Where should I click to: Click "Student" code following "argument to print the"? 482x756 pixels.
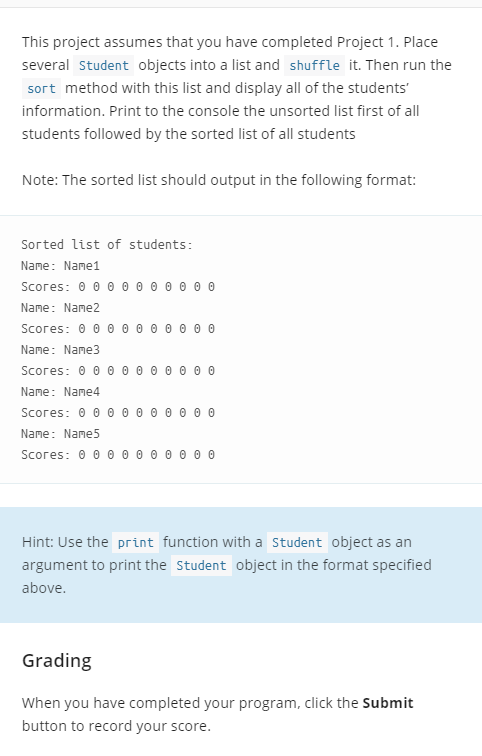point(201,566)
